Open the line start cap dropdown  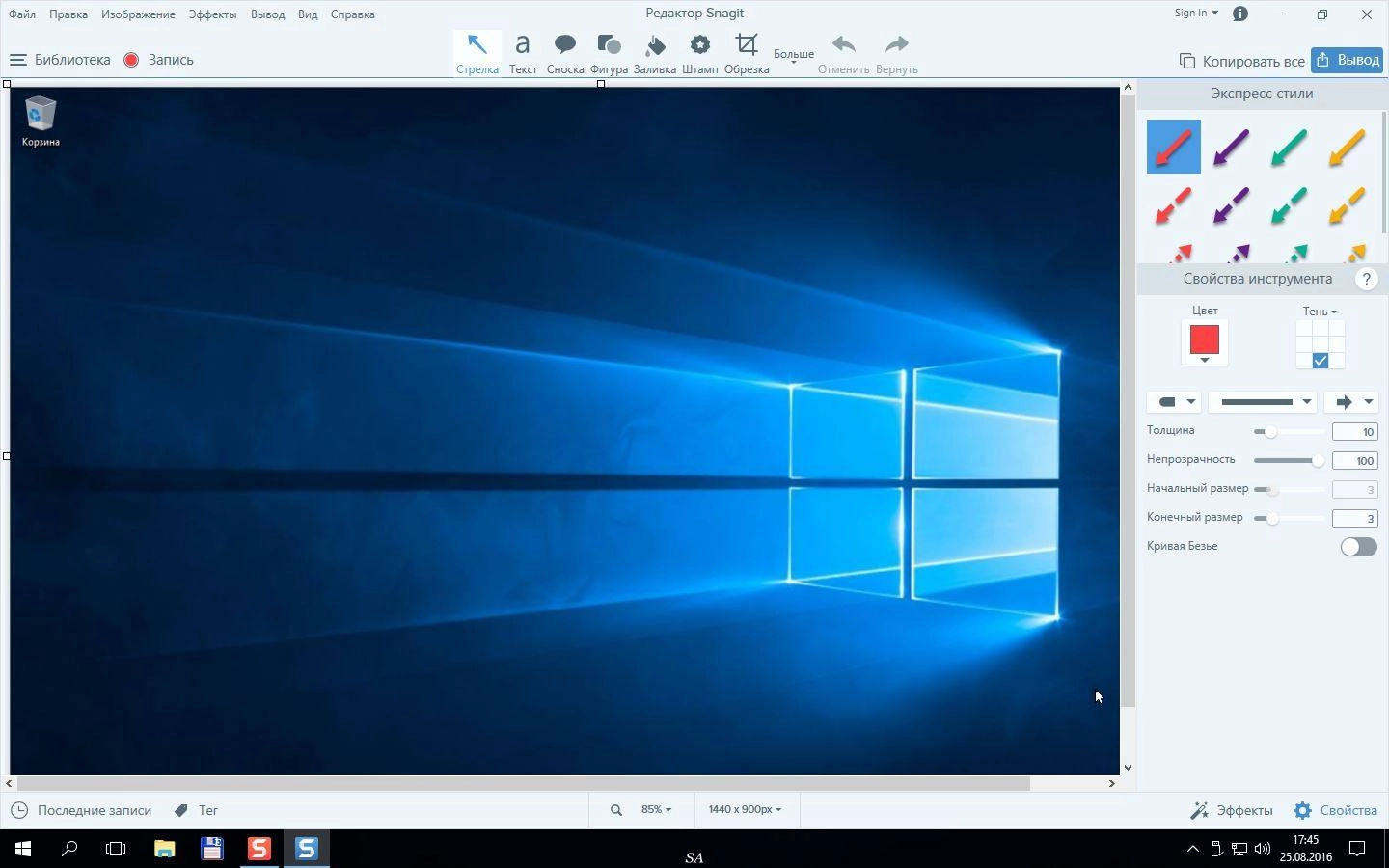(x=1174, y=402)
